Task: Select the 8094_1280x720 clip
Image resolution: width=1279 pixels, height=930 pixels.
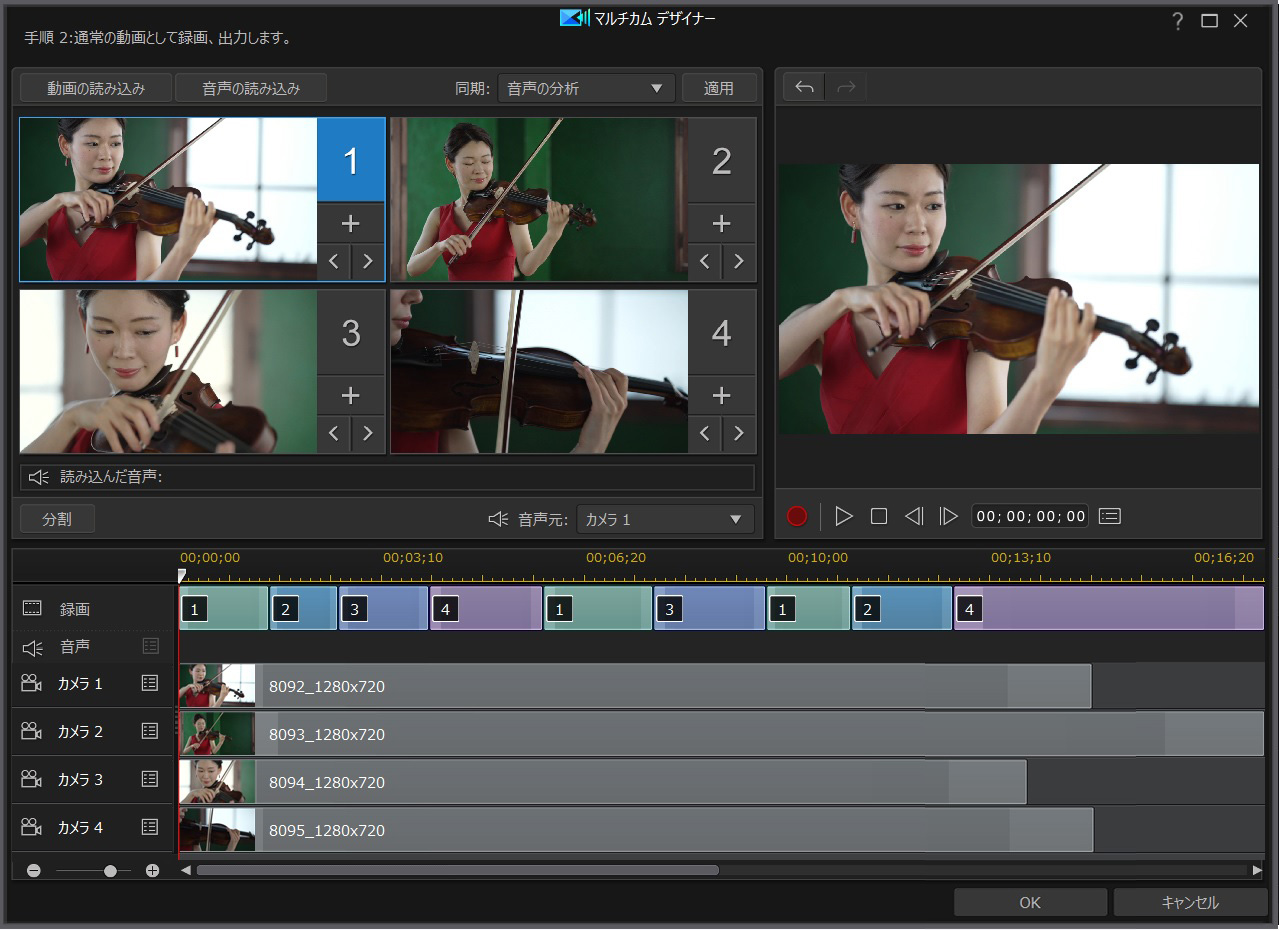Action: pyautogui.click(x=603, y=782)
